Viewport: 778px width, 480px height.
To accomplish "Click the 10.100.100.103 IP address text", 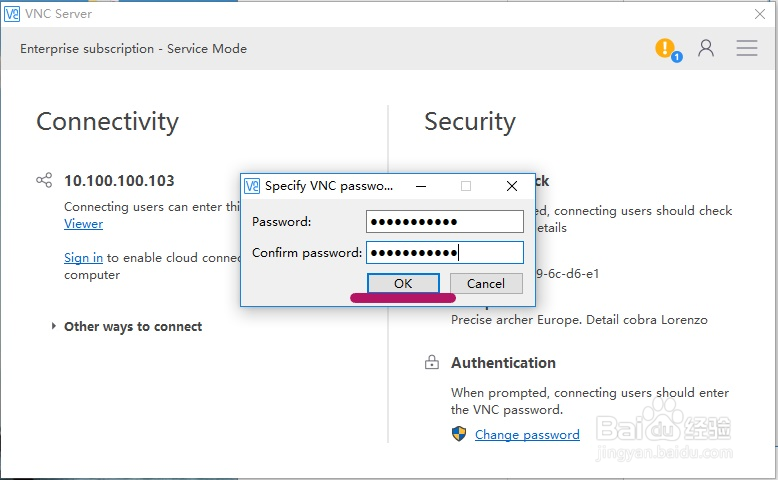I will click(x=119, y=181).
